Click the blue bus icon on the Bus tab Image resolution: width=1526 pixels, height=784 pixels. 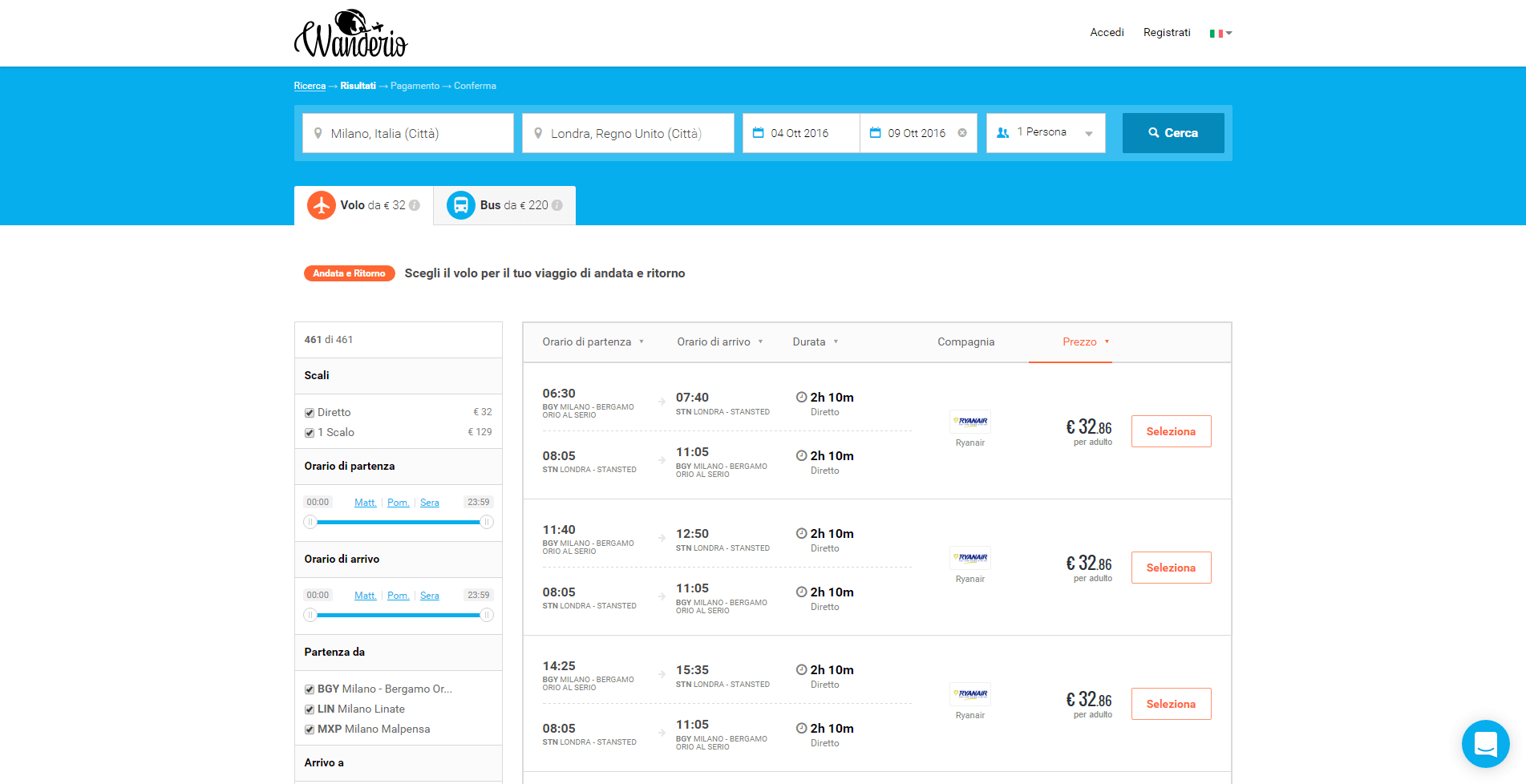tap(461, 205)
